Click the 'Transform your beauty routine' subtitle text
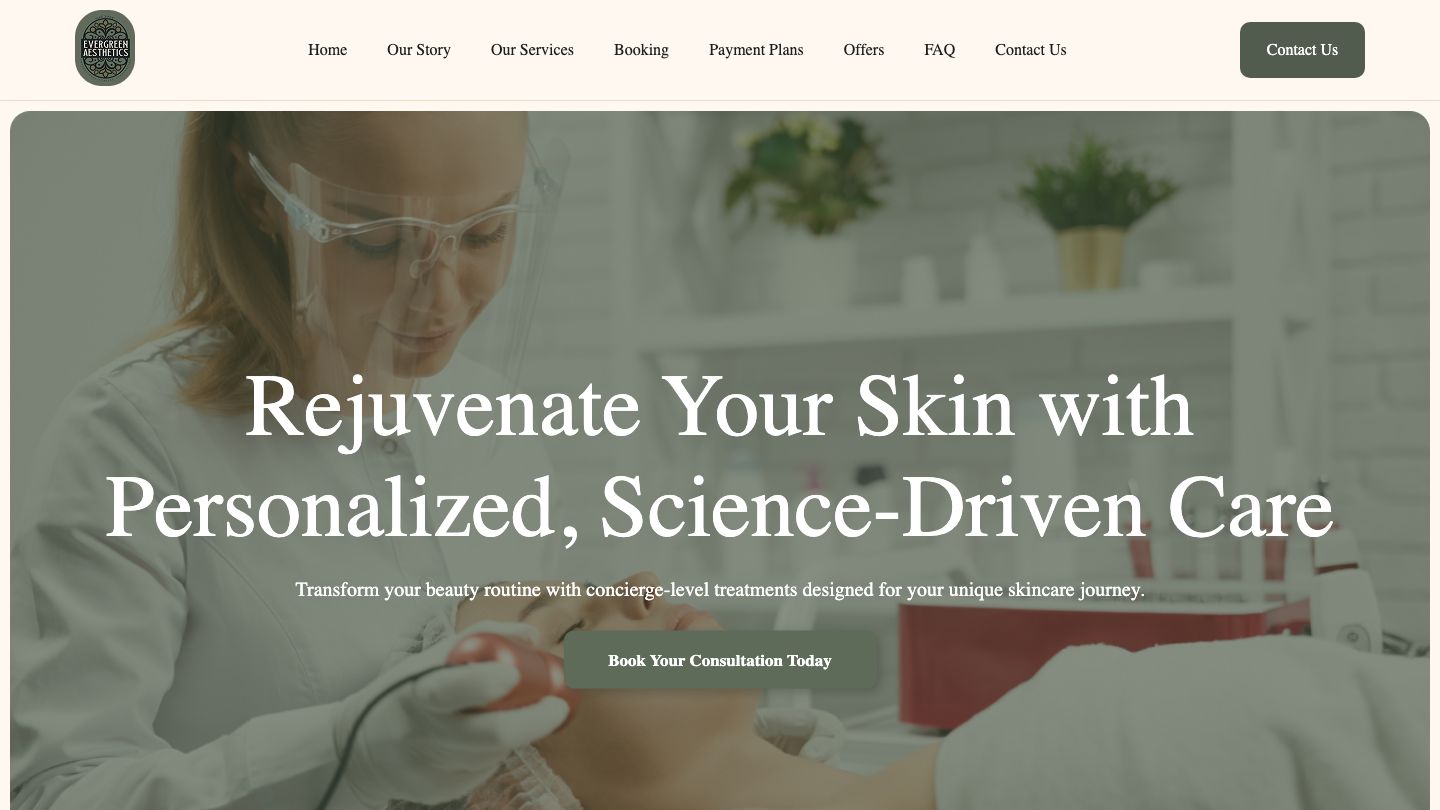 coord(720,590)
